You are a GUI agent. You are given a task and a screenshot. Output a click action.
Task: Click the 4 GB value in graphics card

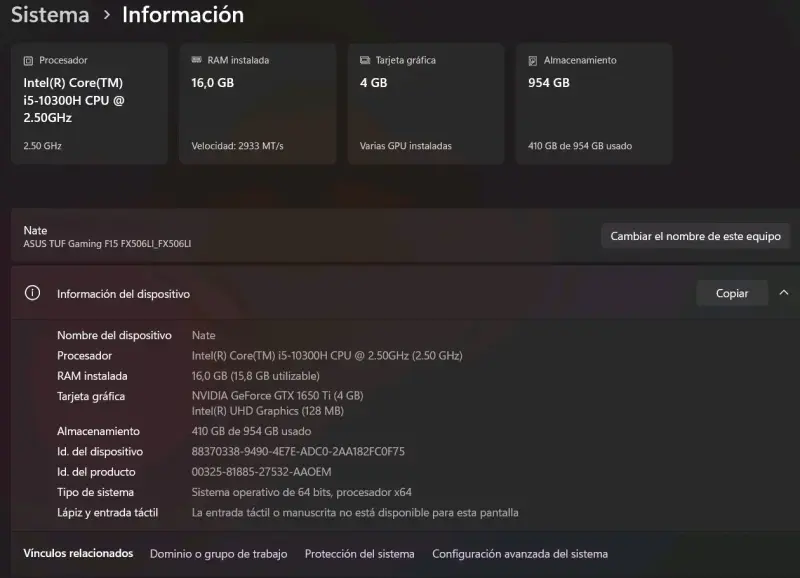373,83
